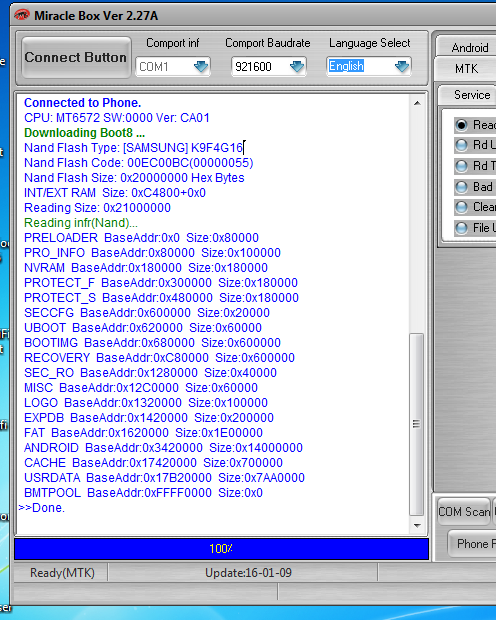The width and height of the screenshot is (496, 620).
Task: Select the Clear radio option
Action: pyautogui.click(x=461, y=207)
